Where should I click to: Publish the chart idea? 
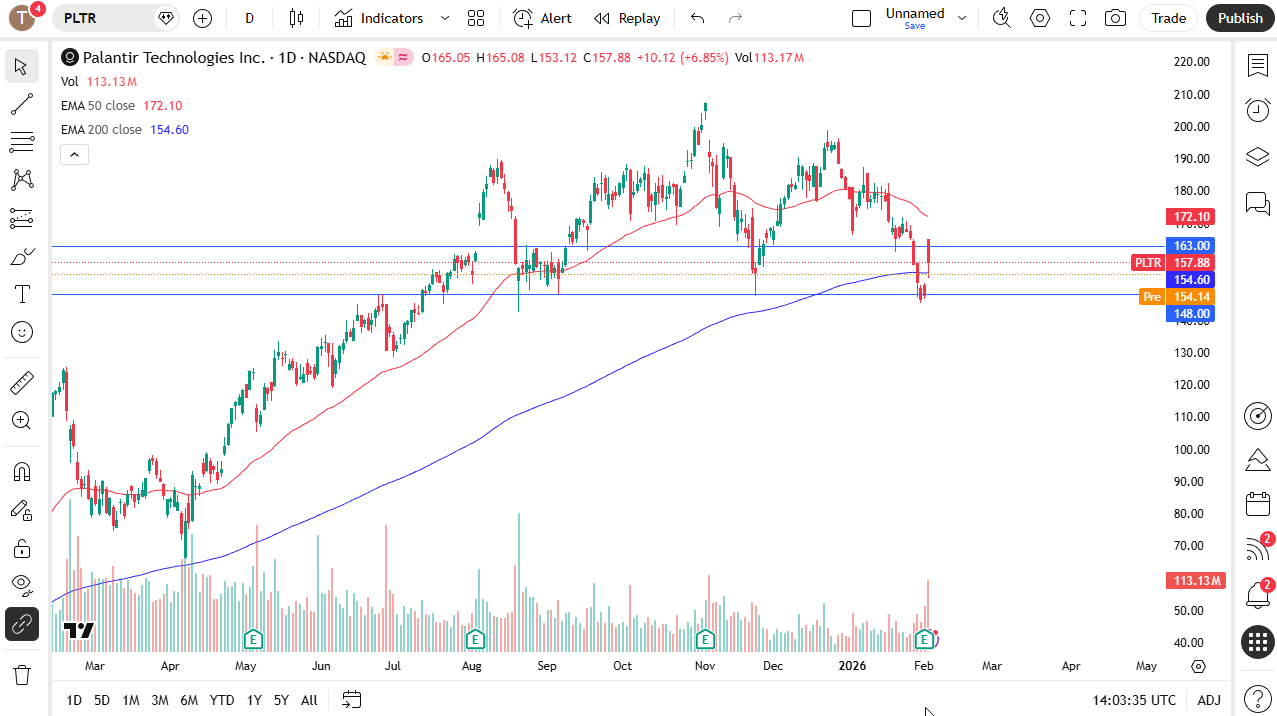pos(1240,18)
